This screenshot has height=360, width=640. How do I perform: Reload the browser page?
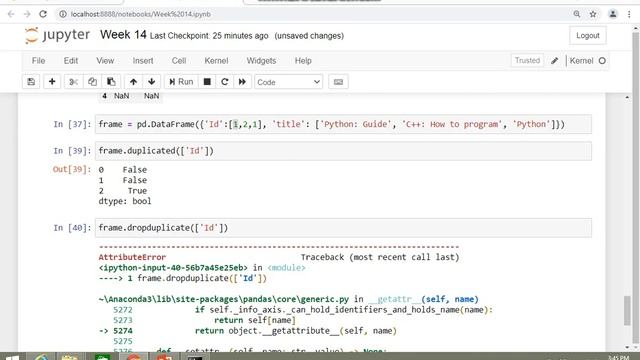point(43,14)
